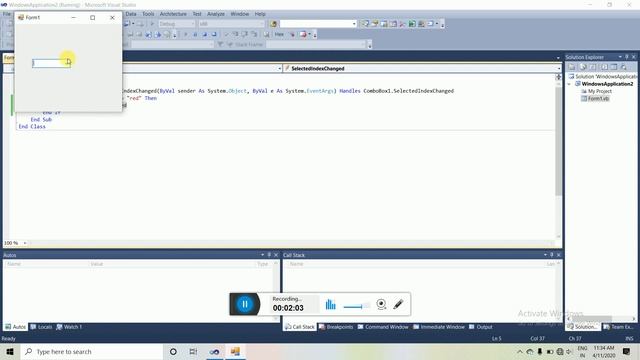Click Solution Explorer View Class Diagram icon

pos(623,67)
